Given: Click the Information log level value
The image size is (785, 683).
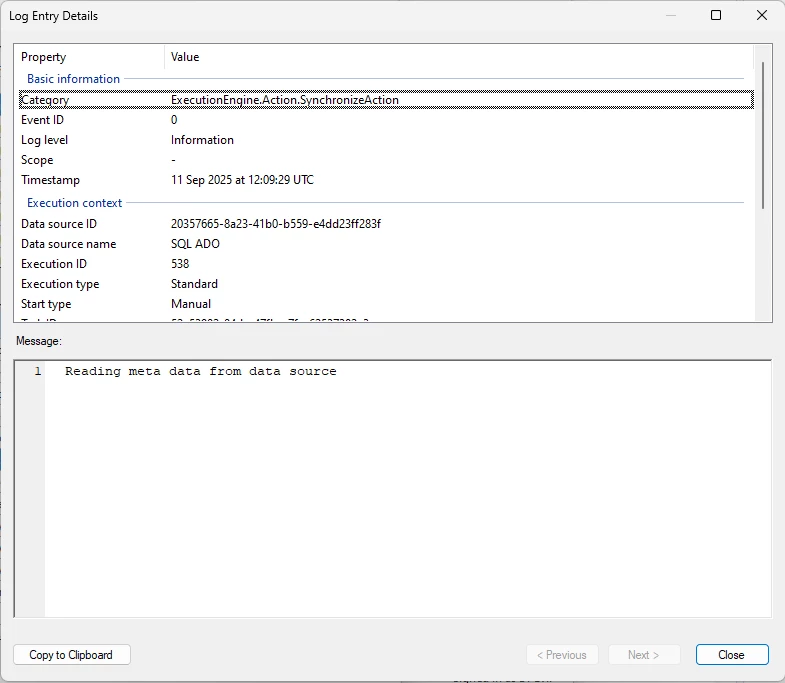Looking at the screenshot, I should (x=202, y=140).
